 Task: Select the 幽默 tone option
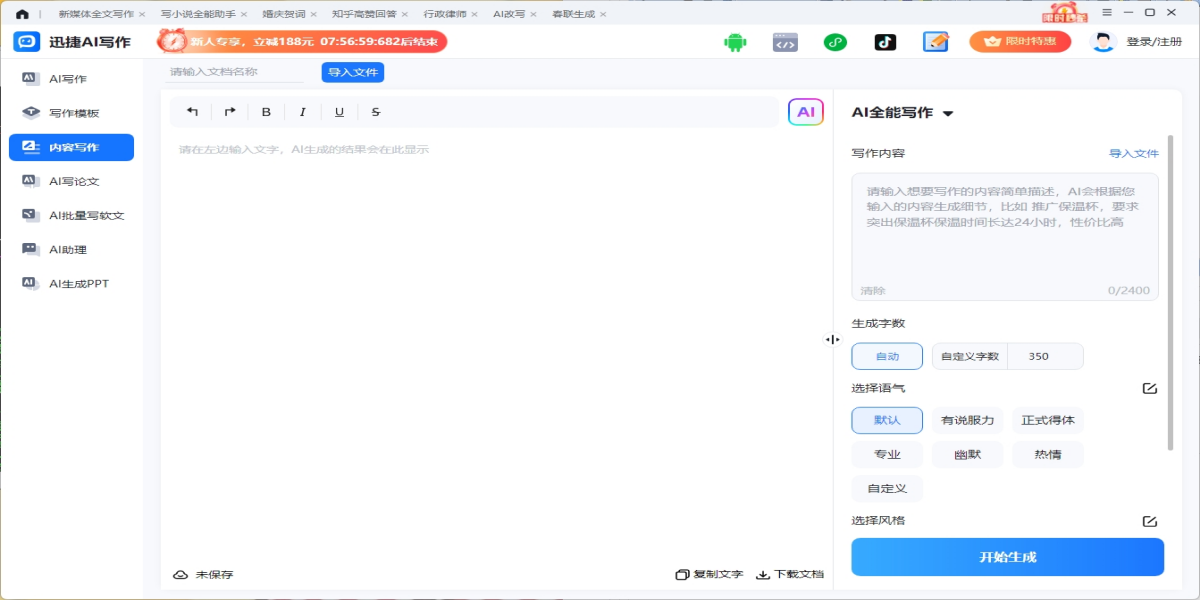(x=967, y=455)
